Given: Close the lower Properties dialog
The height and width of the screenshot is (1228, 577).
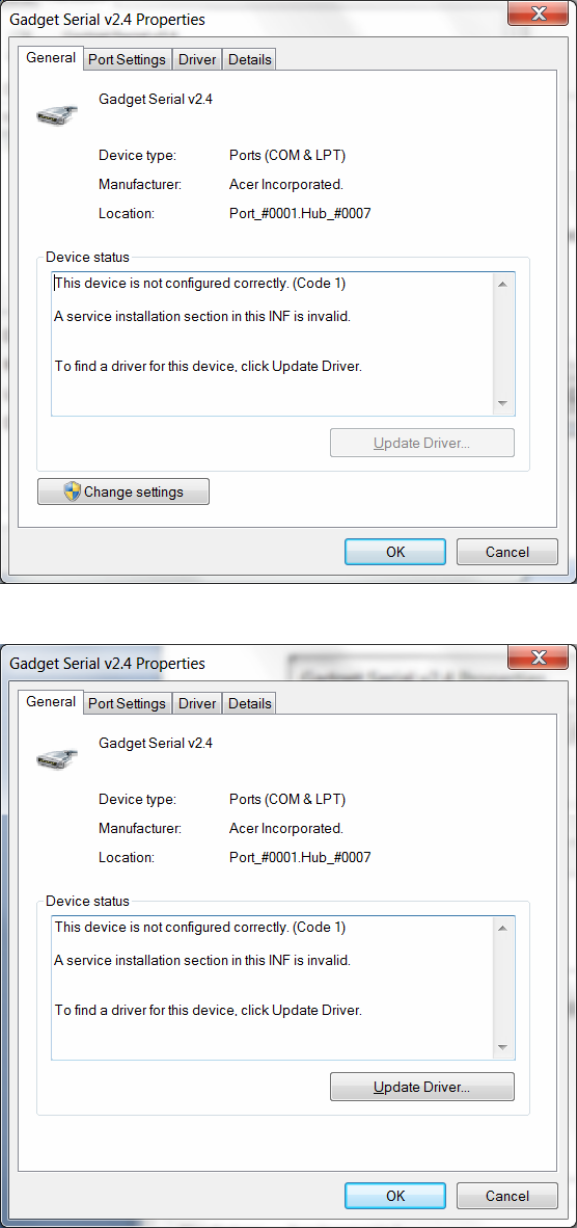Looking at the screenshot, I should pos(538,657).
